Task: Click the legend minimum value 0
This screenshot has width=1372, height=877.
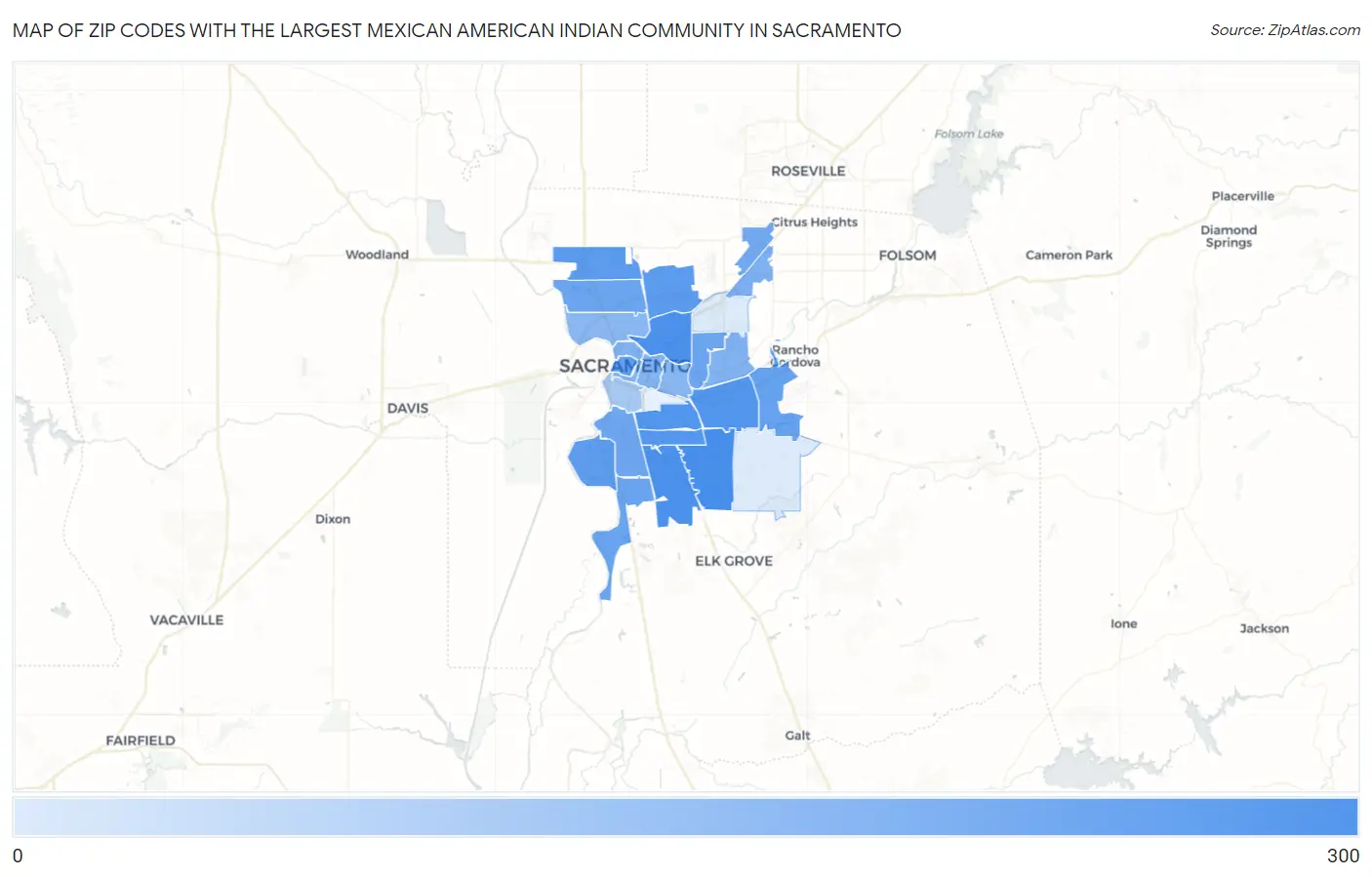Action: [18, 856]
